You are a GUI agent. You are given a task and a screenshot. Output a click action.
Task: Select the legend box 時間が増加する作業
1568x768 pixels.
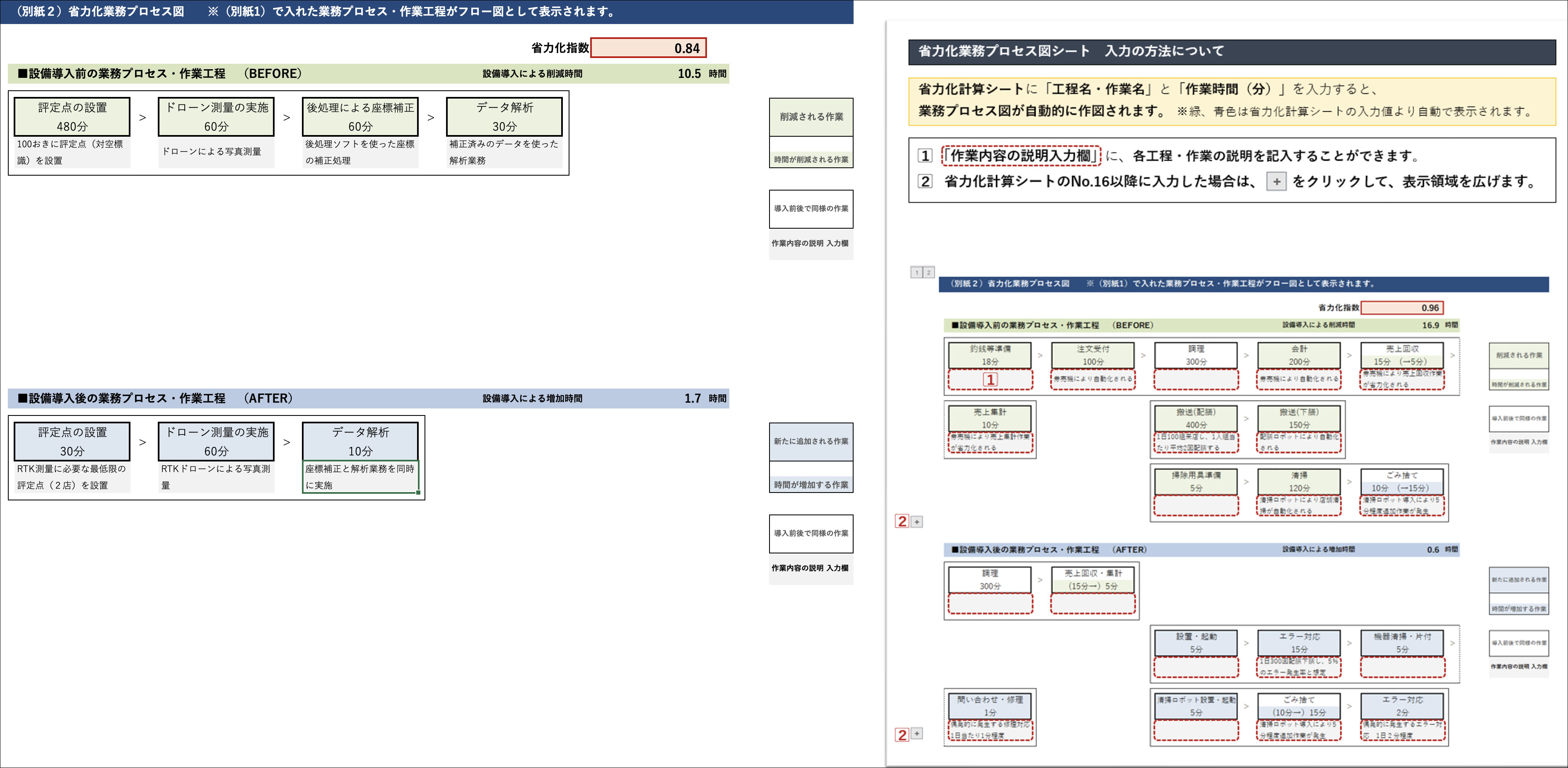(x=811, y=485)
